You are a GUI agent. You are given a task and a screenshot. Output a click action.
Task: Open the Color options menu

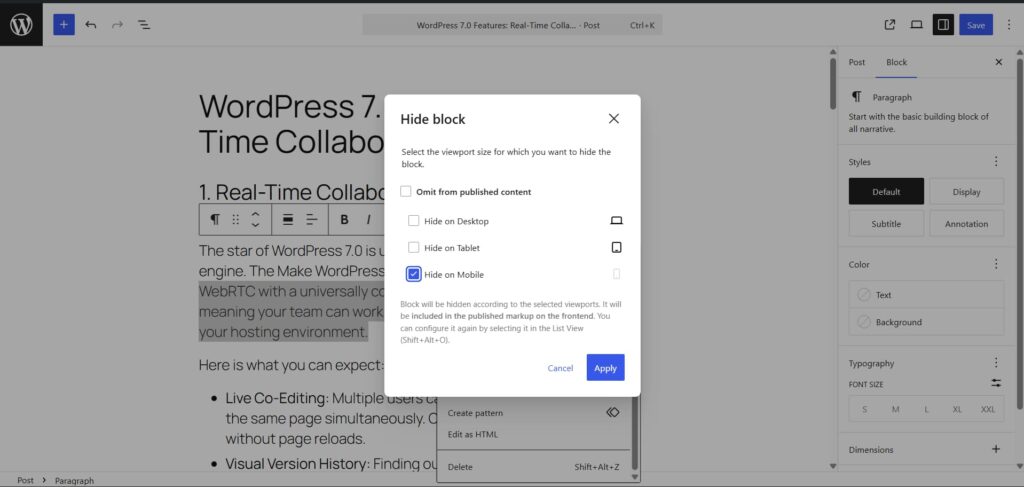tap(995, 264)
